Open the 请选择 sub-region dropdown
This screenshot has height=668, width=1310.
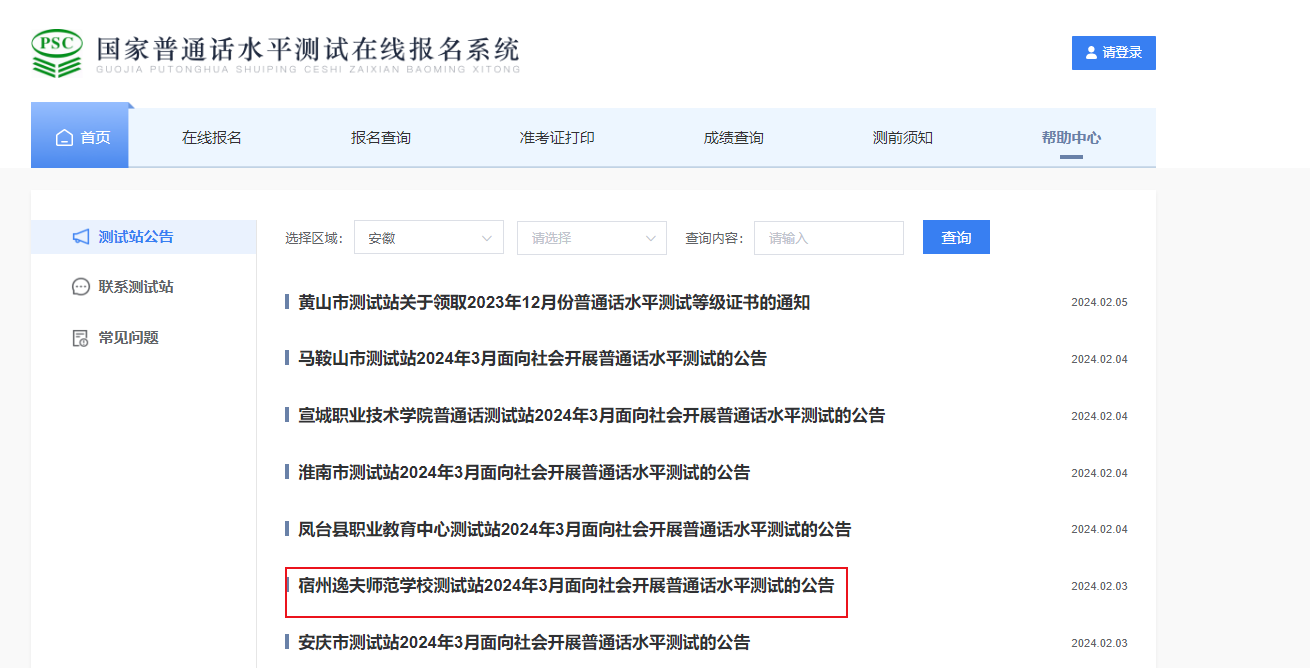(x=592, y=238)
